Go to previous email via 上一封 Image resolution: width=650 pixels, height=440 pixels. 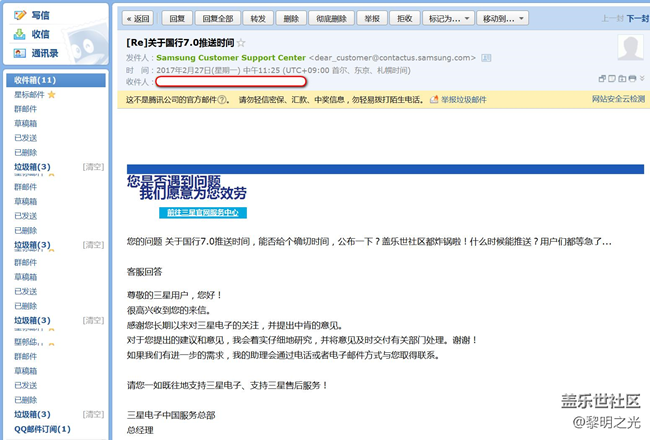coord(613,19)
